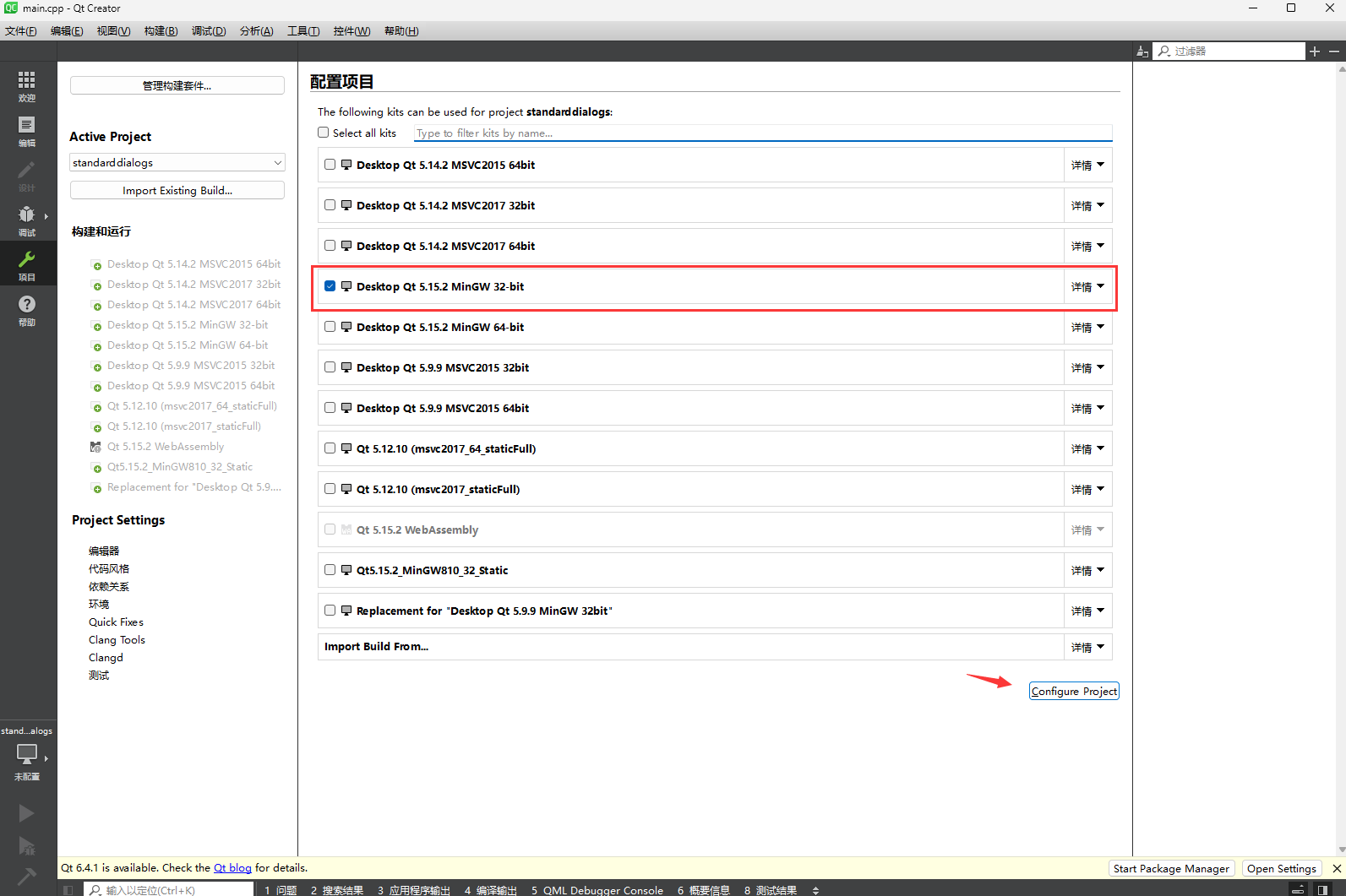Open the standarddialogs Active Project dropdown

(x=177, y=162)
